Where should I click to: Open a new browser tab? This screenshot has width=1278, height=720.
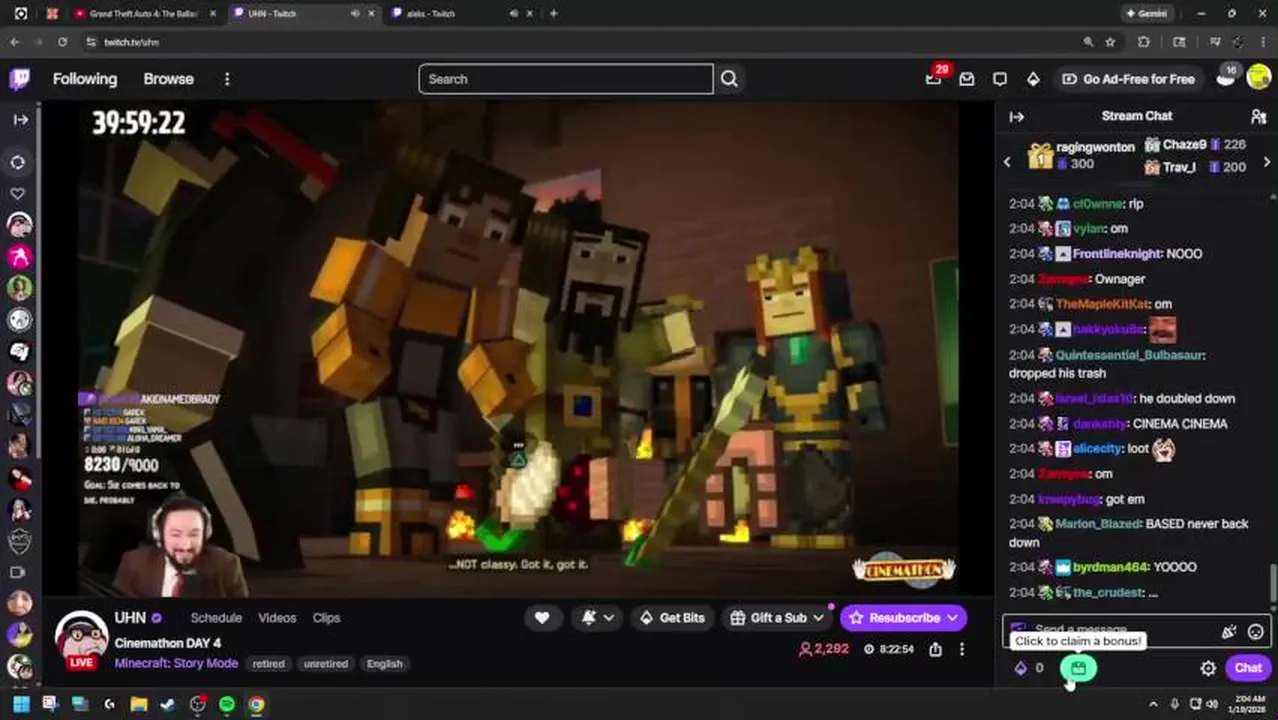point(554,14)
